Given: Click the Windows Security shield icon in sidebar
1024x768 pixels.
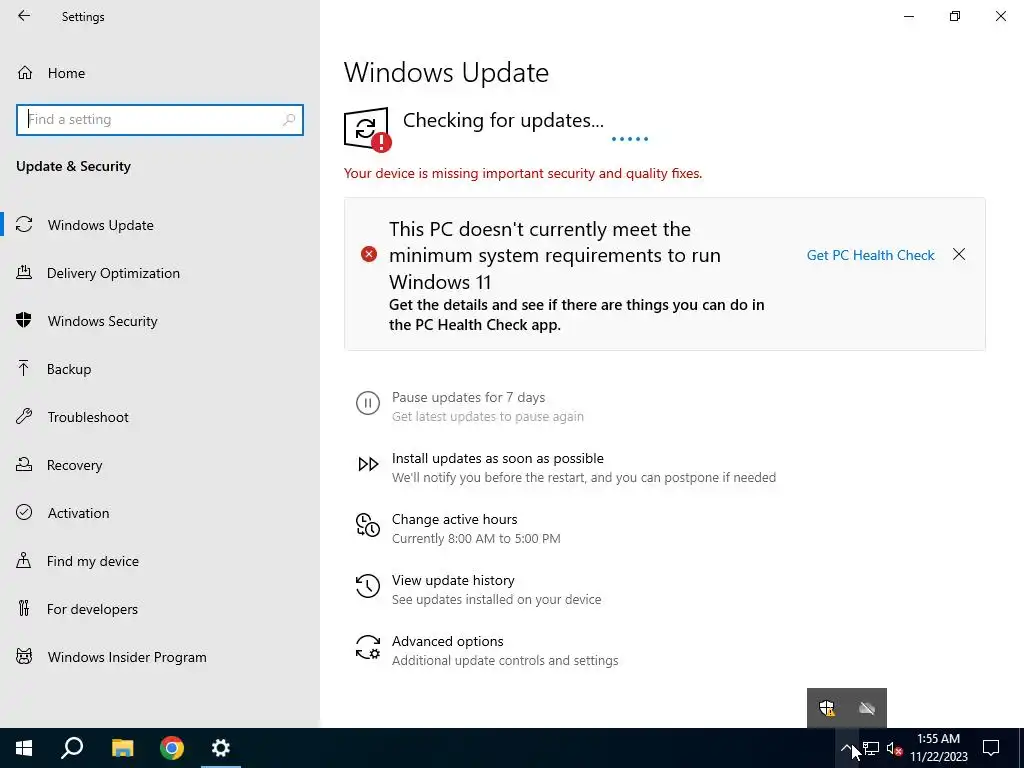Looking at the screenshot, I should click(24, 320).
